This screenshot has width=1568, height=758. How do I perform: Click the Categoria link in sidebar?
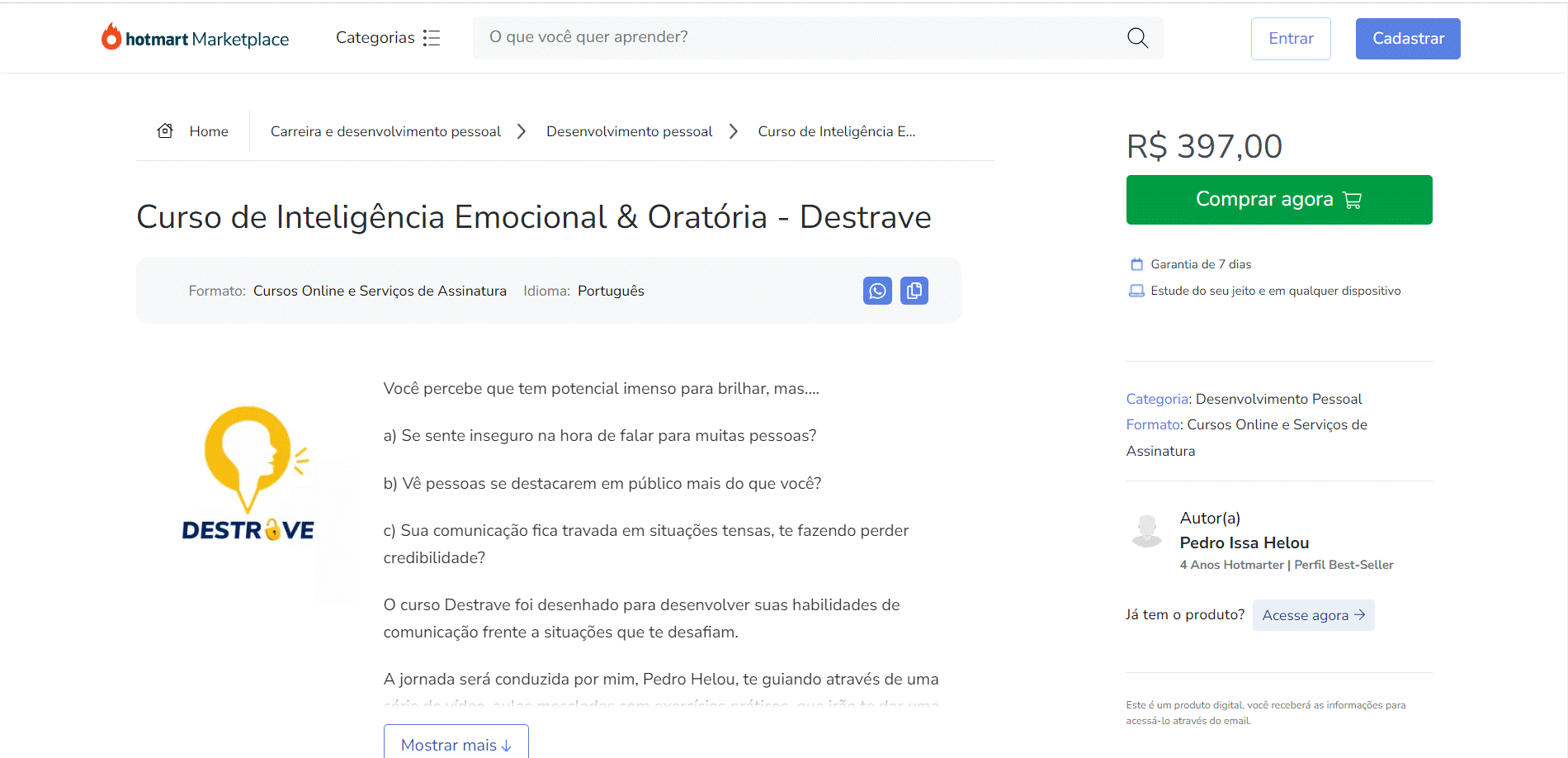pos(1157,399)
